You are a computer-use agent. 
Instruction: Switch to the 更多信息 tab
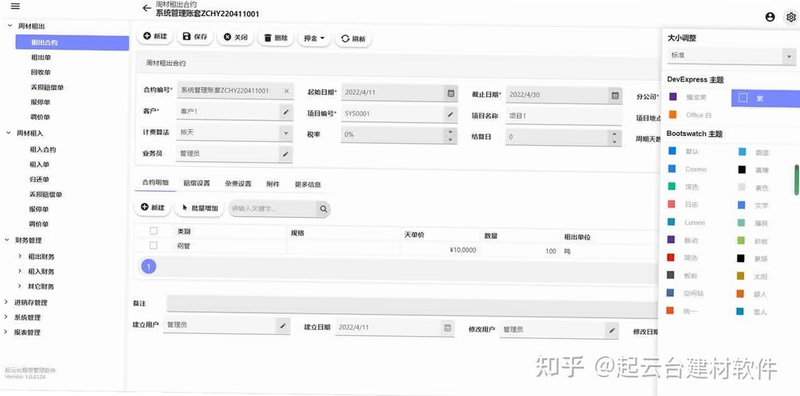click(x=308, y=185)
